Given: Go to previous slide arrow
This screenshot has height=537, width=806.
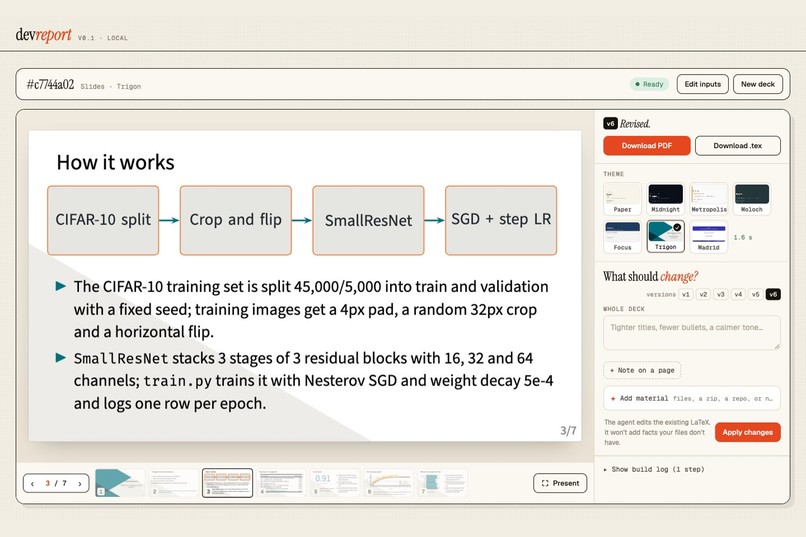Looking at the screenshot, I should 33,484.
